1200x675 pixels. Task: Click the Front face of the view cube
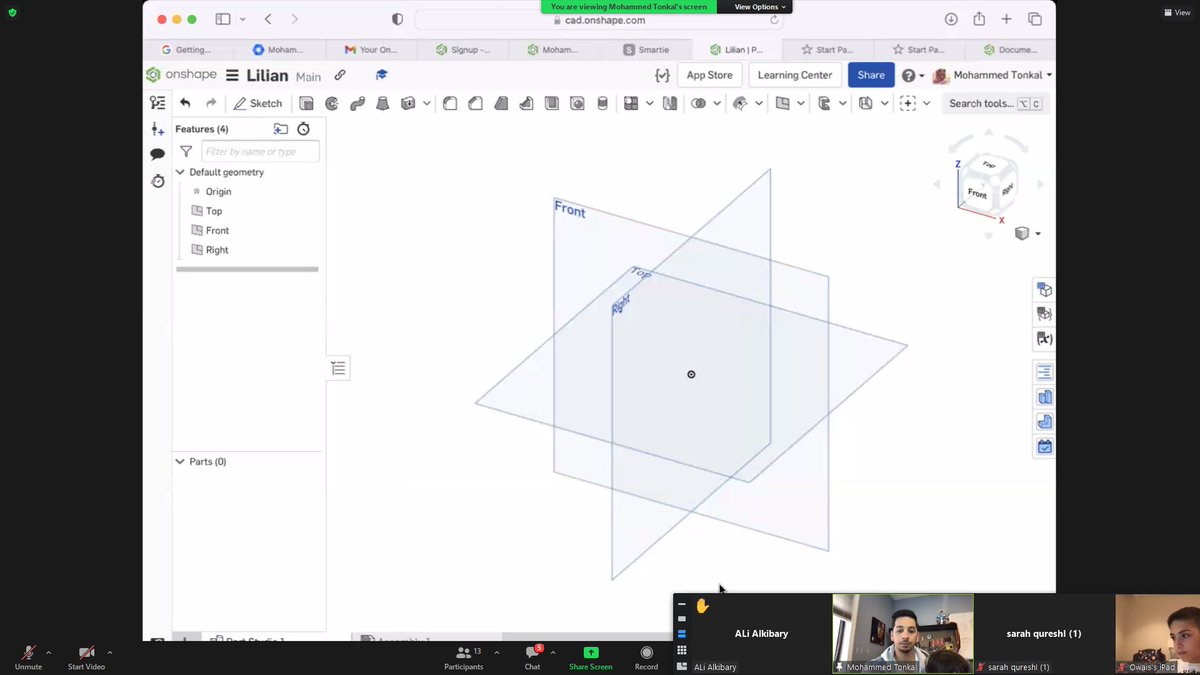tap(977, 194)
